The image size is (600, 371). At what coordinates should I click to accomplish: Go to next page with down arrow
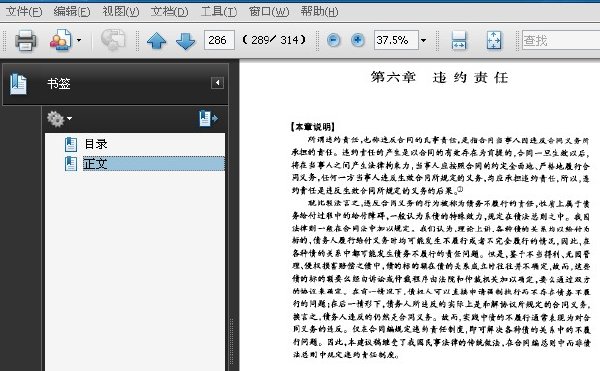[186, 41]
